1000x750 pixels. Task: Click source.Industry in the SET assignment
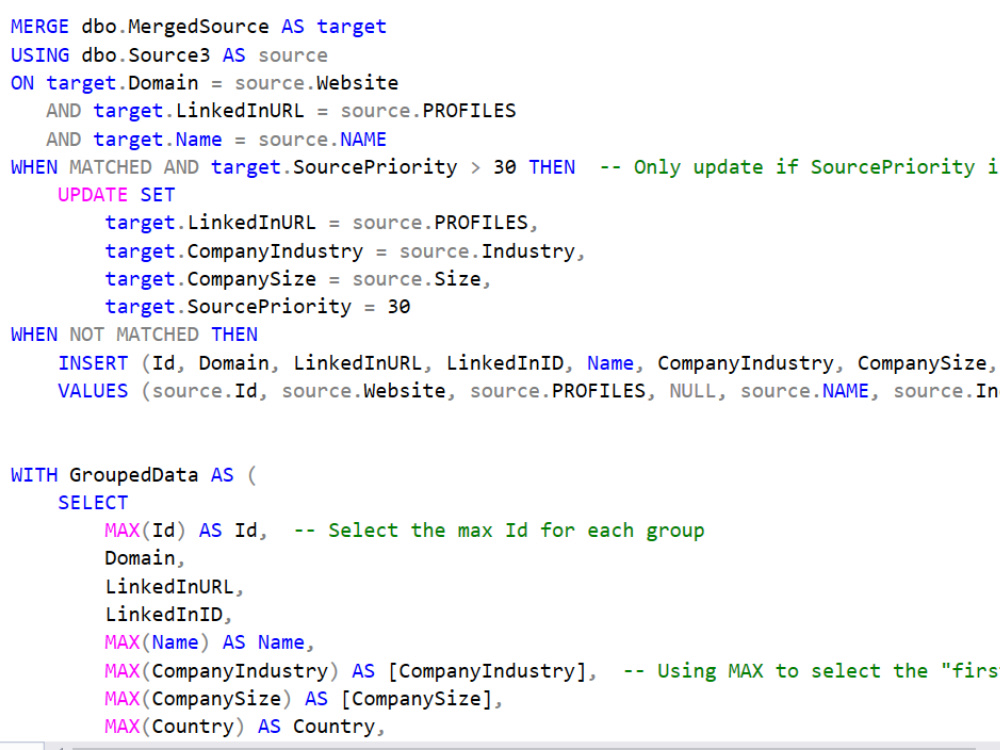click(487, 251)
